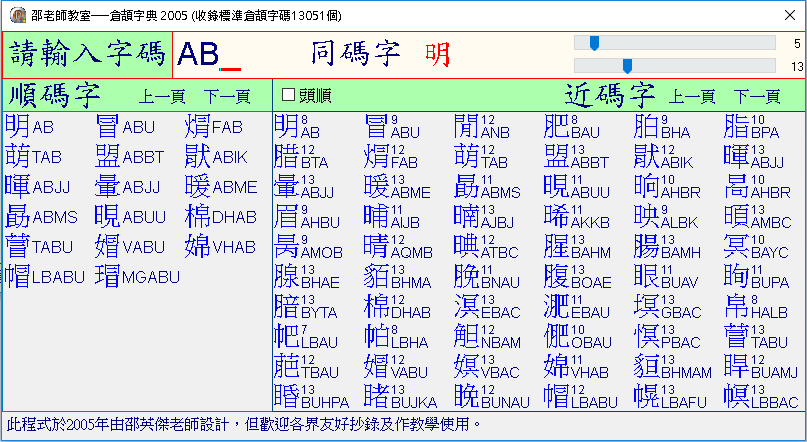The height and width of the screenshot is (442, 807).
Task: Select 勗 ABMS in the 順碼字 list
Action: [x=41, y=216]
